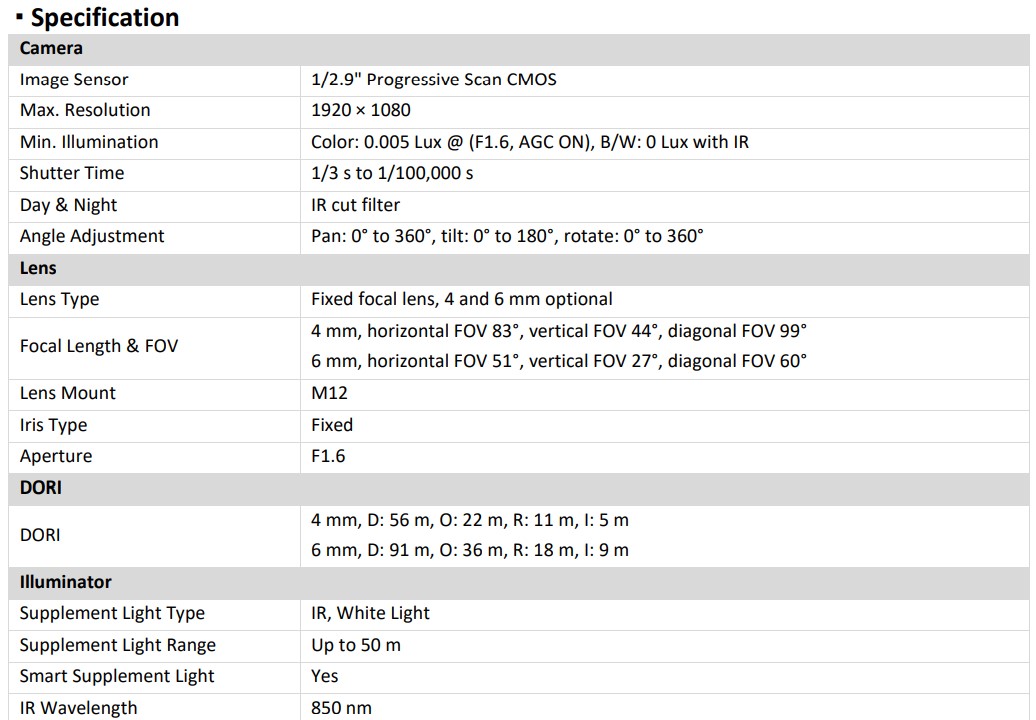1036x720 pixels.
Task: Click the IR cut filter value
Action: tap(355, 205)
